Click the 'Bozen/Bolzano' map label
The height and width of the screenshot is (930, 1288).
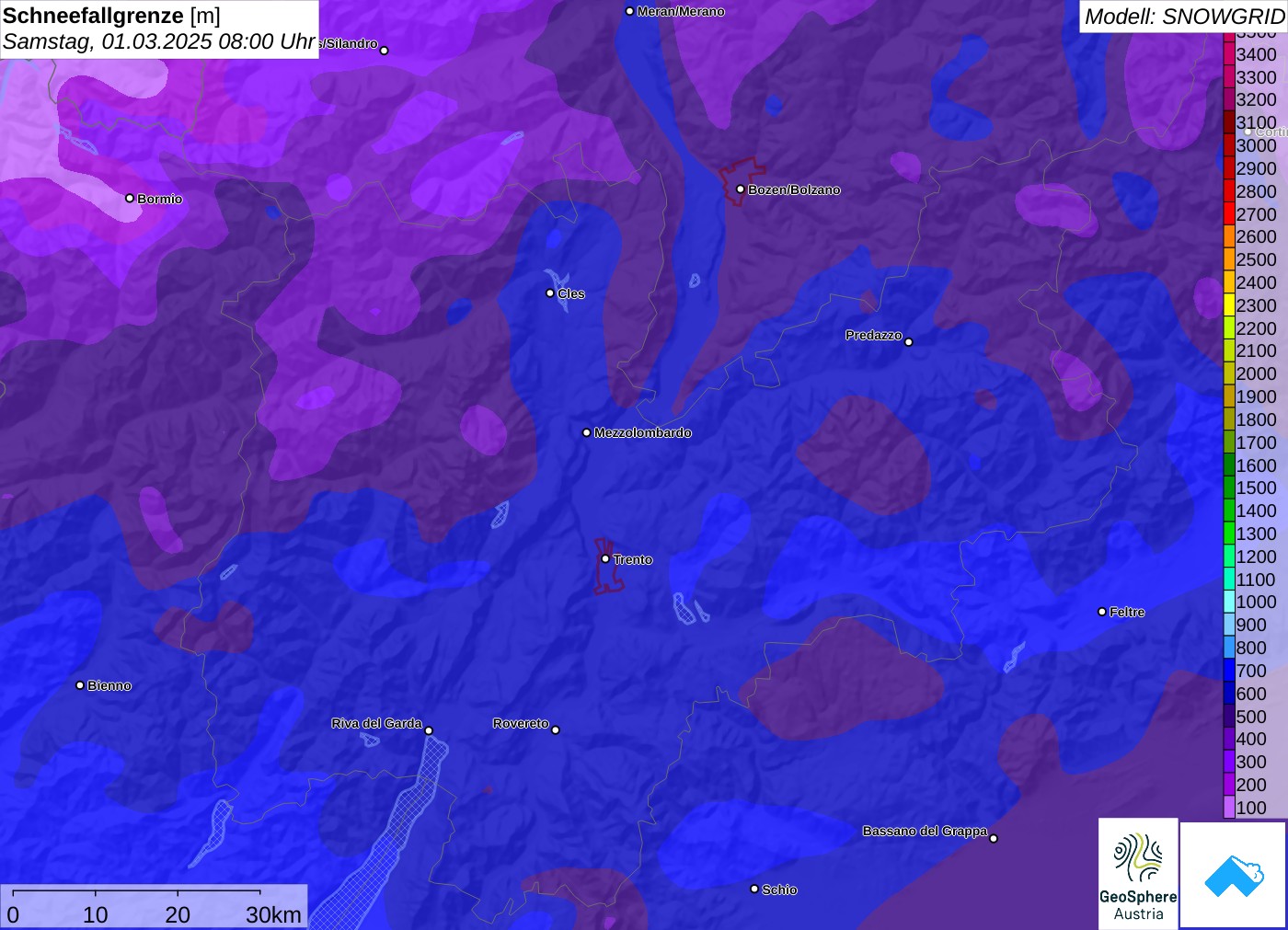(x=794, y=189)
